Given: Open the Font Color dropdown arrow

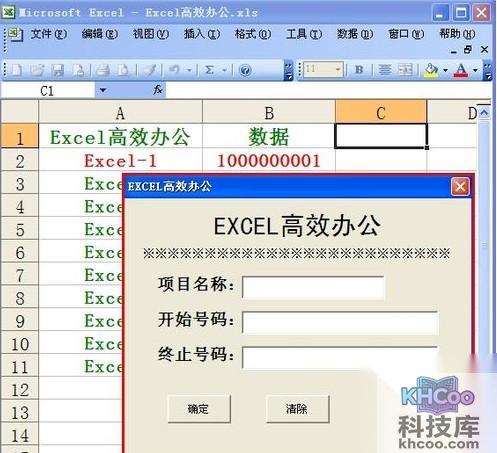Looking at the screenshot, I should click(x=475, y=70).
